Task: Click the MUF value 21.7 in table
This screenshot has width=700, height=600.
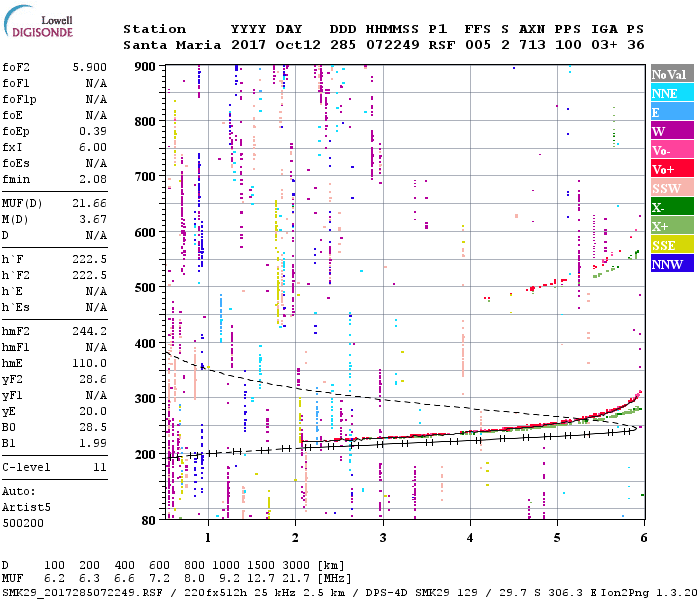Action: point(296,579)
